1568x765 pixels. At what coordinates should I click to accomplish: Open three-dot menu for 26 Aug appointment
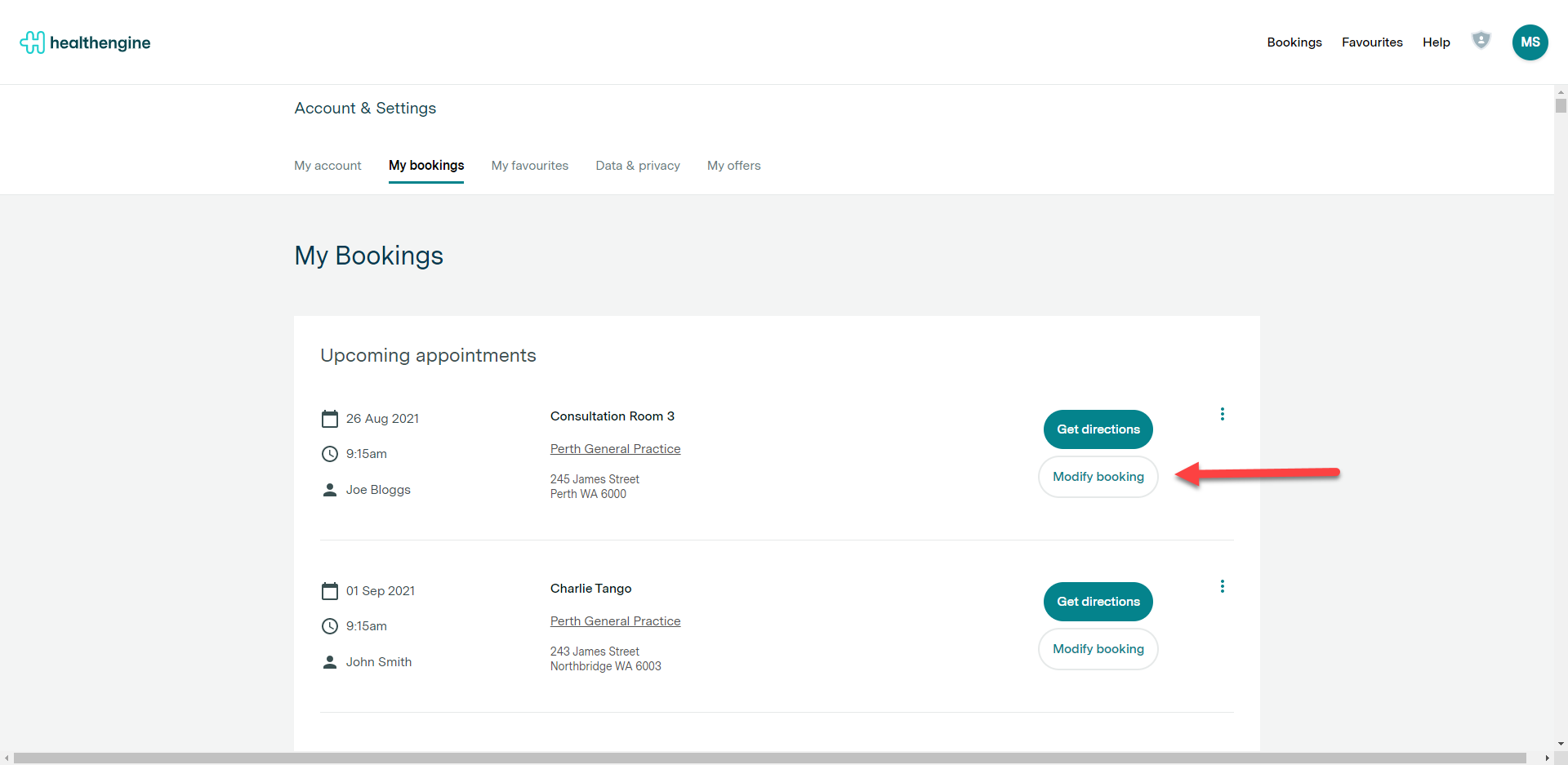click(x=1222, y=414)
